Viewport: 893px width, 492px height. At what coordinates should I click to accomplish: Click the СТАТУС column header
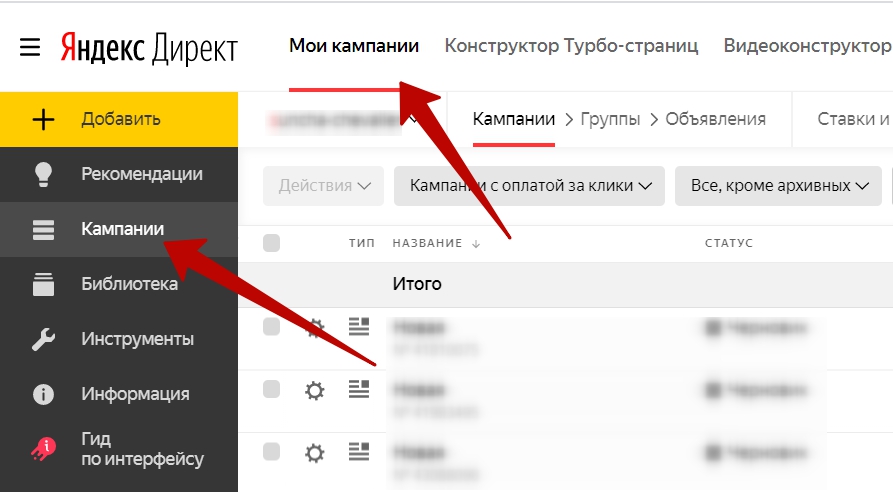729,243
